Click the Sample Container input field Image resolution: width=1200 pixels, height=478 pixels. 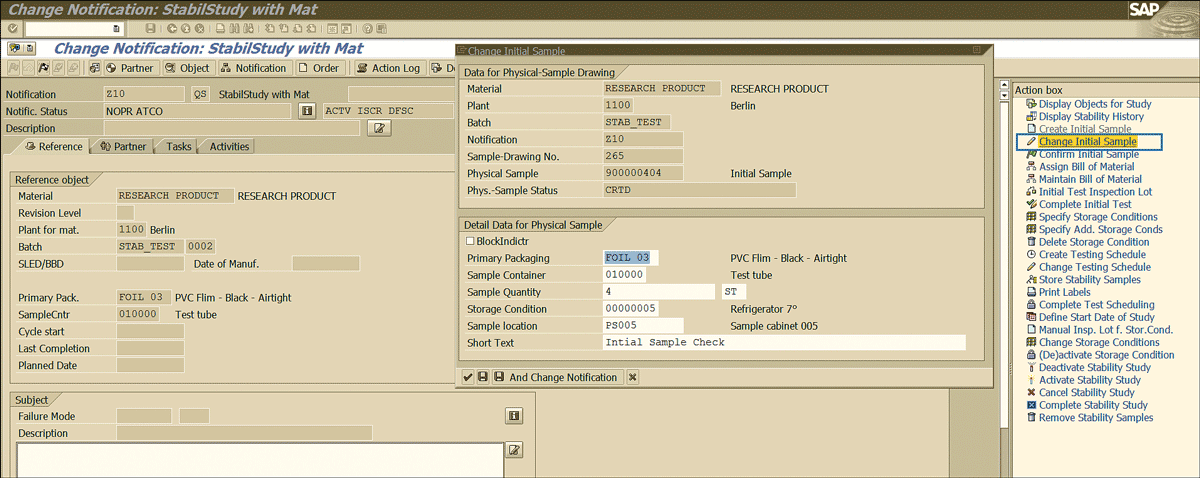click(625, 275)
